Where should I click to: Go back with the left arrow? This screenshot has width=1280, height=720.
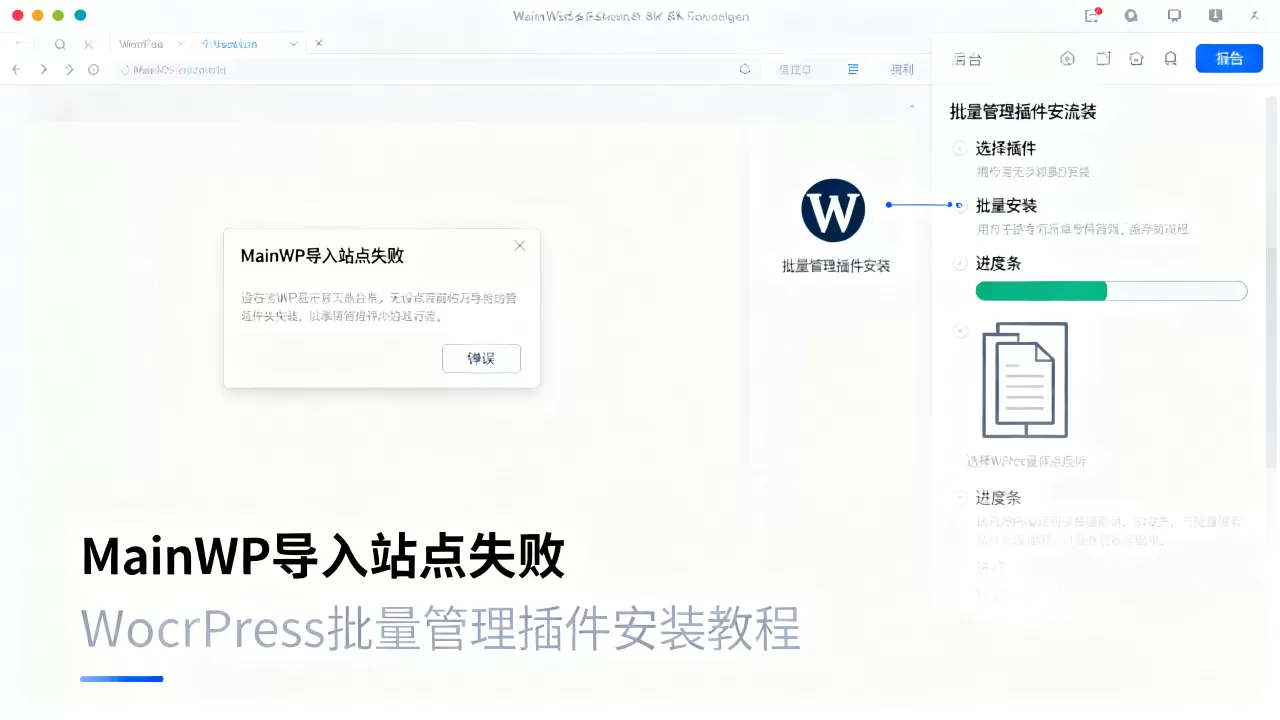(16, 70)
